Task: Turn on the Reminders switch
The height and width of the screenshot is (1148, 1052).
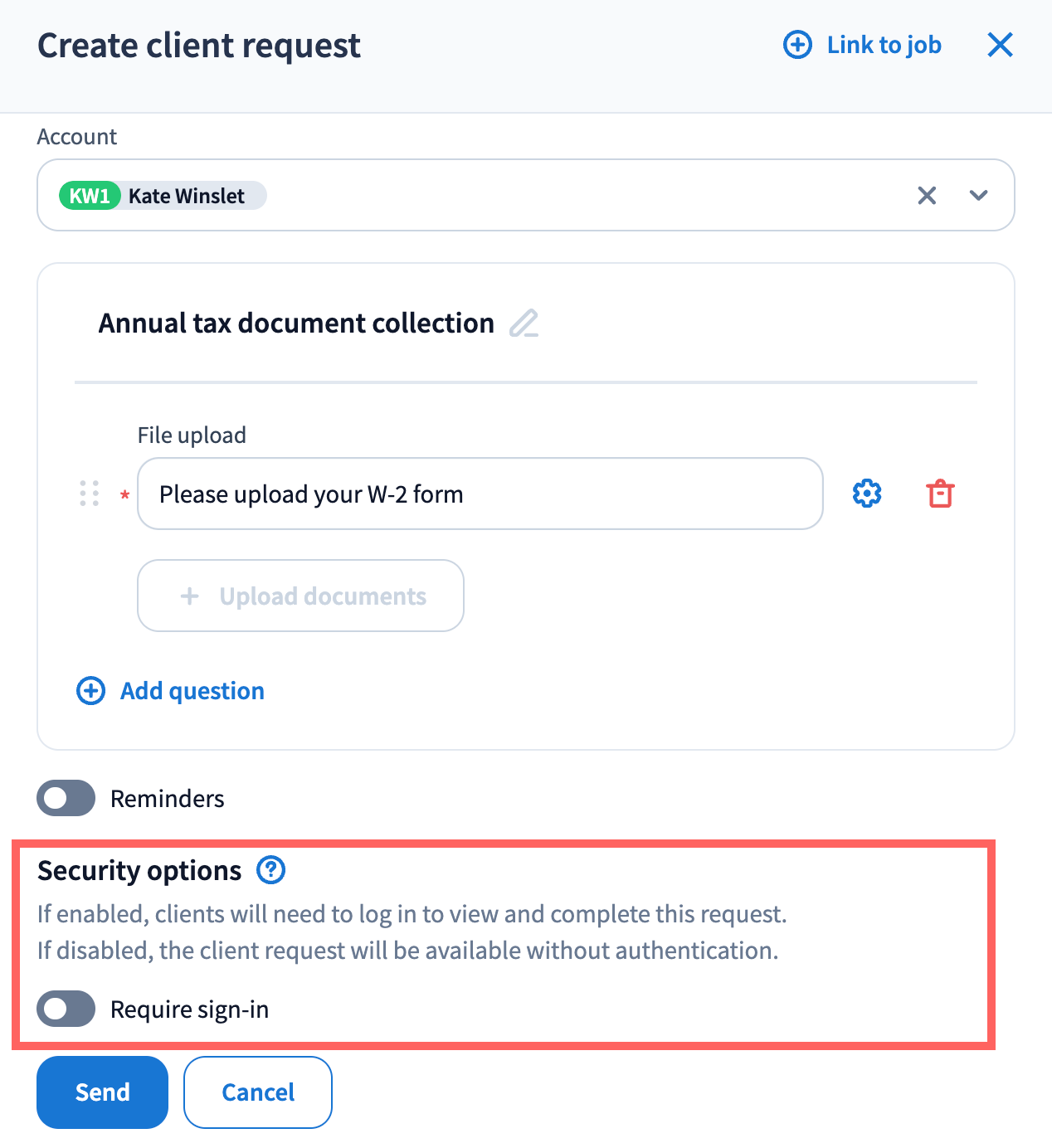Action: pyautogui.click(x=66, y=798)
